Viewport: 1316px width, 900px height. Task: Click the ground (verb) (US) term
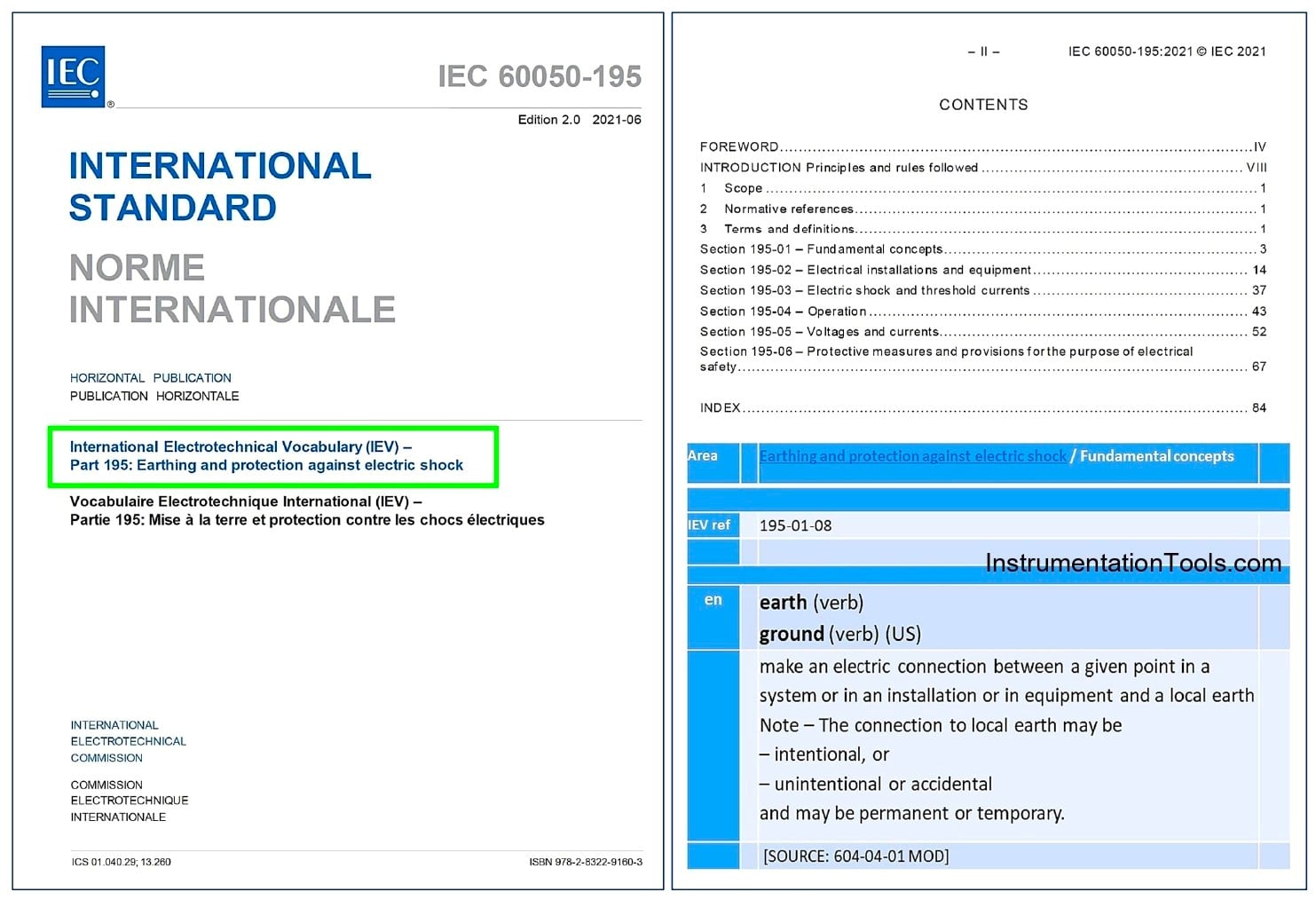pos(840,634)
